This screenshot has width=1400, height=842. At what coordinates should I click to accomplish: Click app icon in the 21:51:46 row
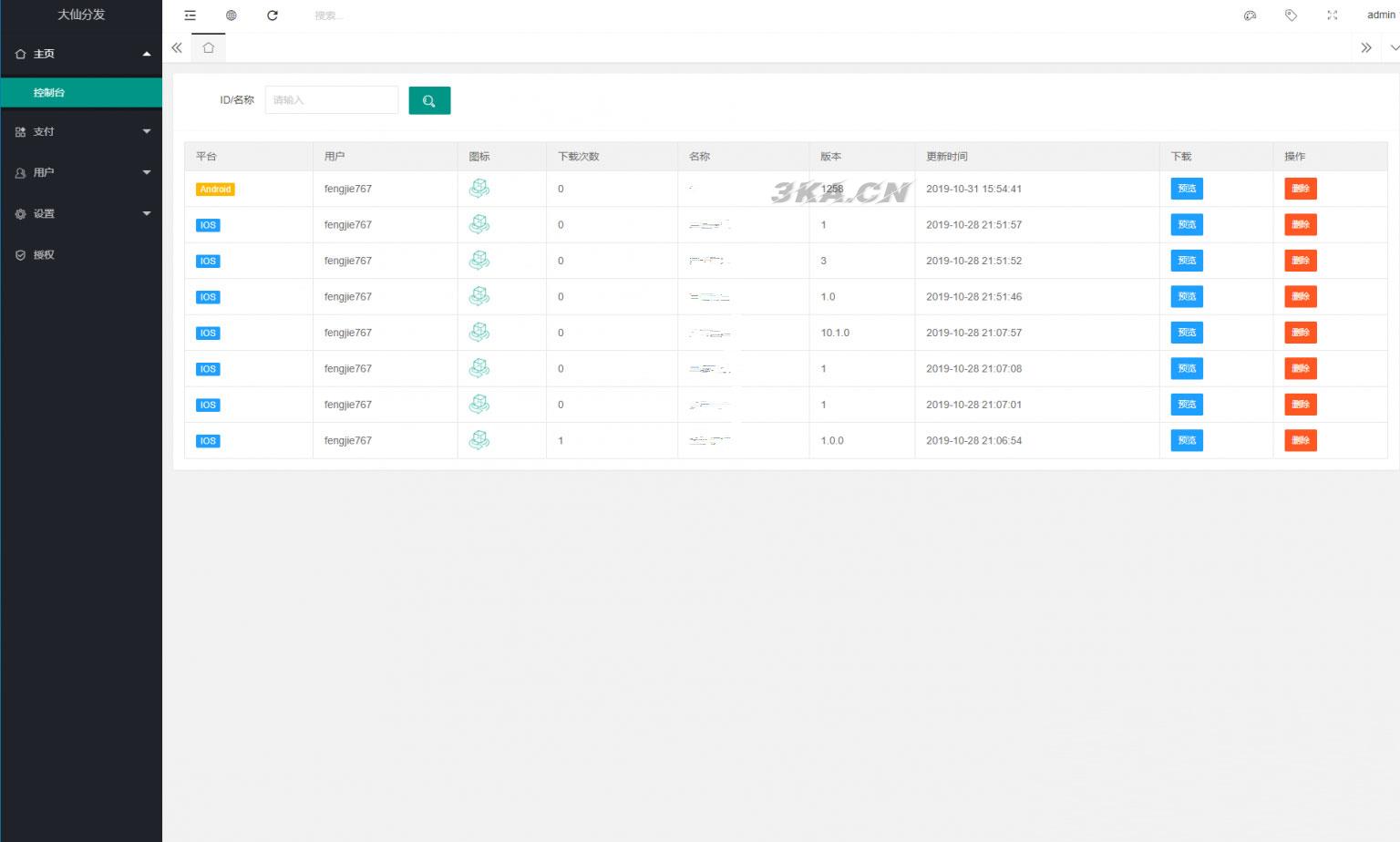tap(479, 296)
